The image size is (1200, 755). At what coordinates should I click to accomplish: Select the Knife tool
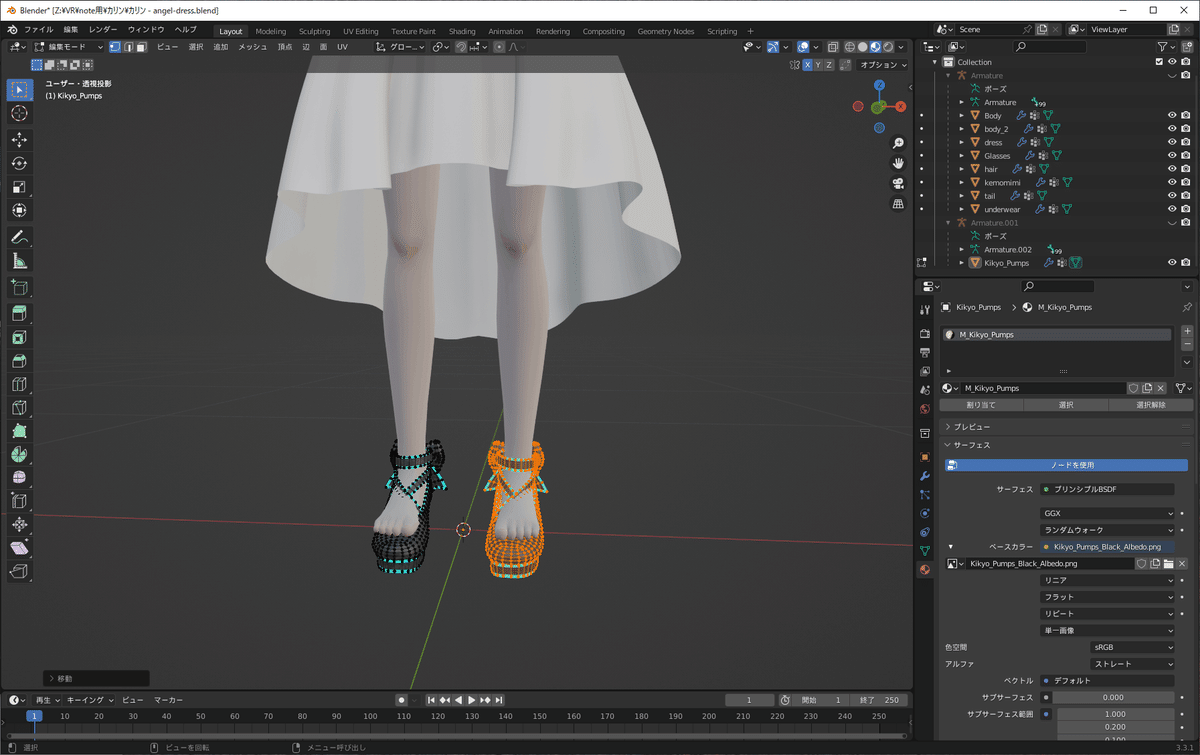coord(19,408)
